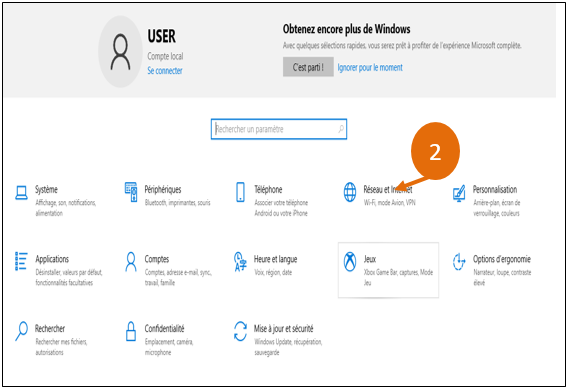Screen dimensions: 568x391
Task: Open the Système laptop icon
Action: click(21, 192)
